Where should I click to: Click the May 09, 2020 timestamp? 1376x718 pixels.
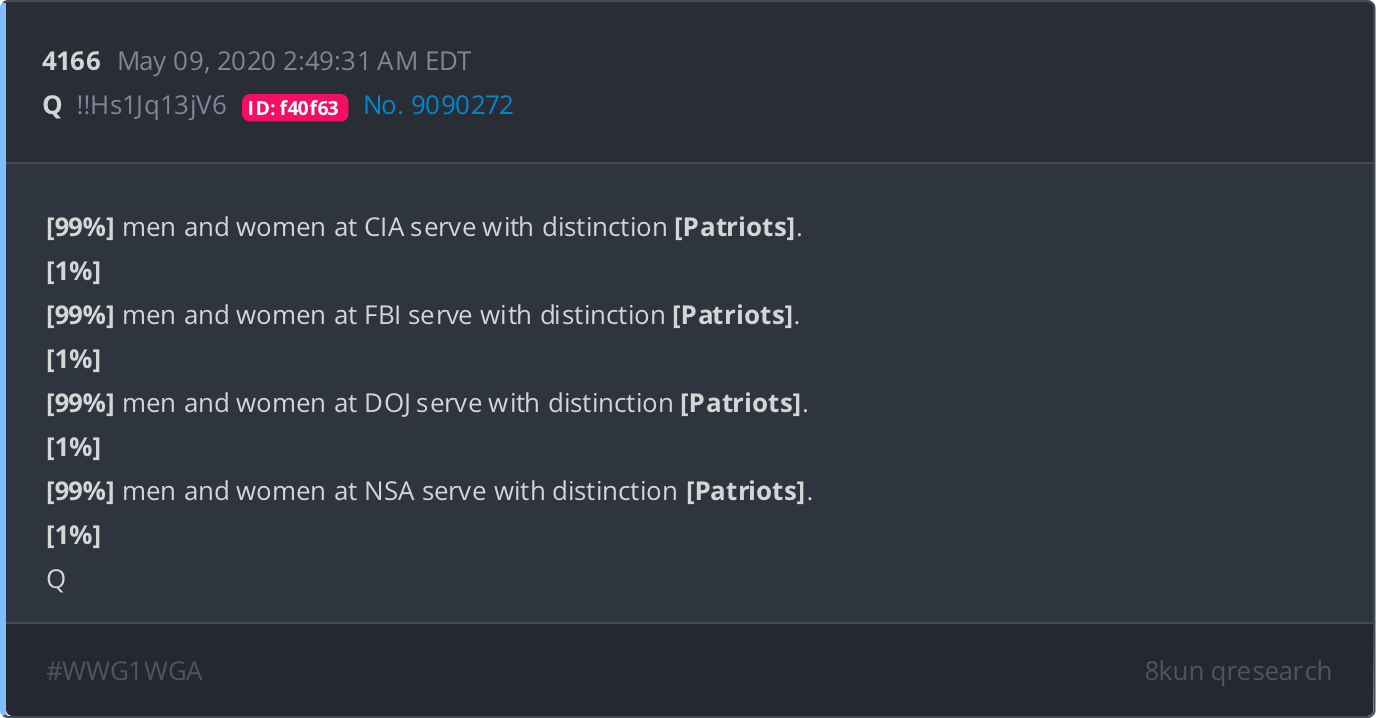pyautogui.click(x=294, y=61)
